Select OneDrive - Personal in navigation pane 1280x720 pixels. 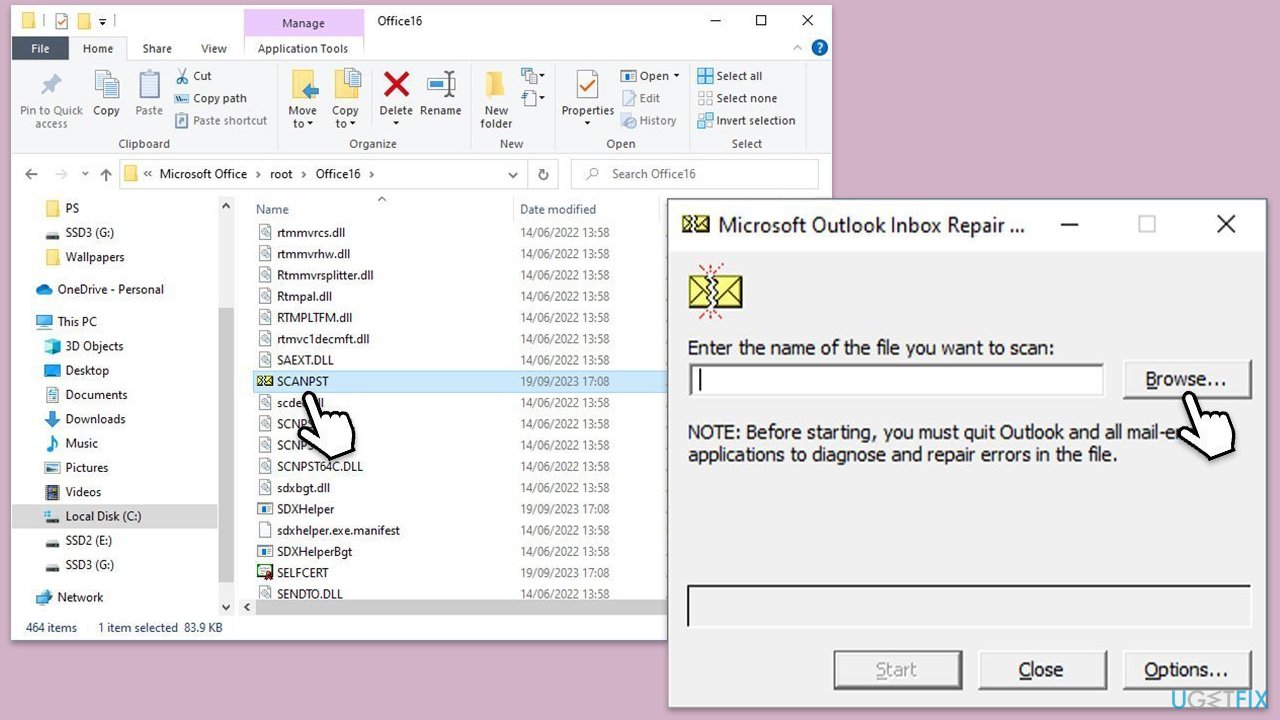[110, 289]
